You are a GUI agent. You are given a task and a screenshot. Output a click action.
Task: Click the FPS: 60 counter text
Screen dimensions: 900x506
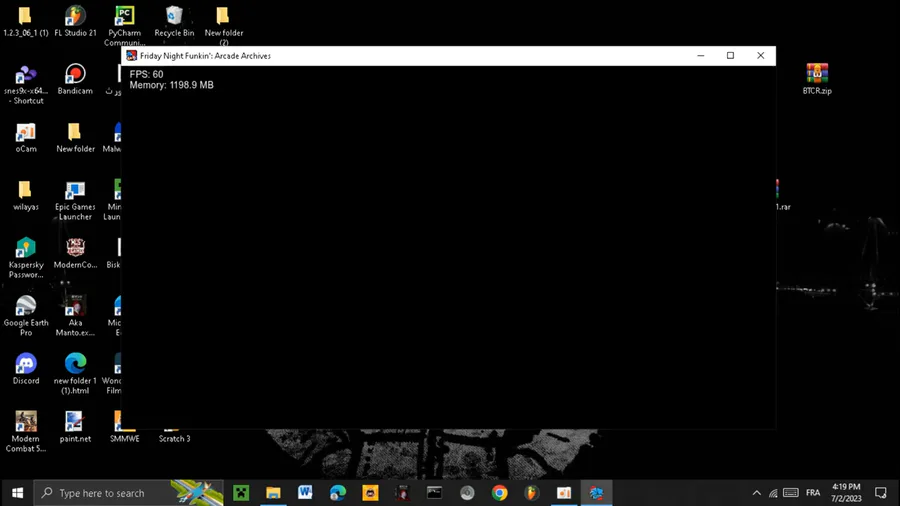tap(146, 75)
